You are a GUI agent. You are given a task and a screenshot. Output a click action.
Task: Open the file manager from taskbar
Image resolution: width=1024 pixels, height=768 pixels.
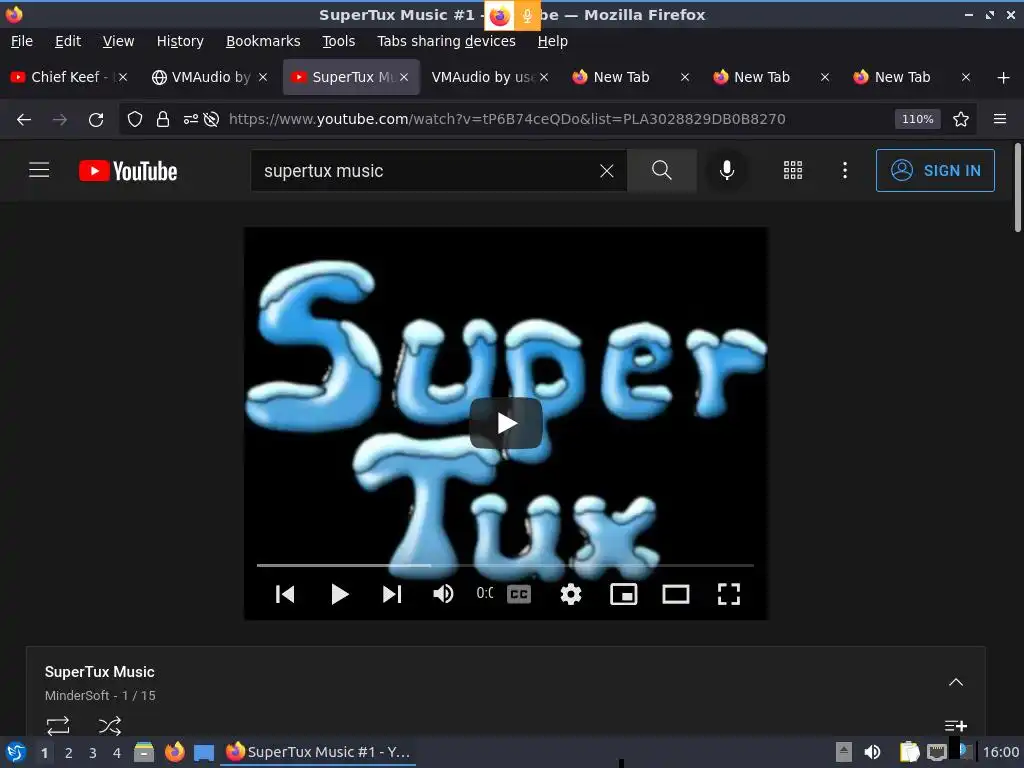pos(144,752)
